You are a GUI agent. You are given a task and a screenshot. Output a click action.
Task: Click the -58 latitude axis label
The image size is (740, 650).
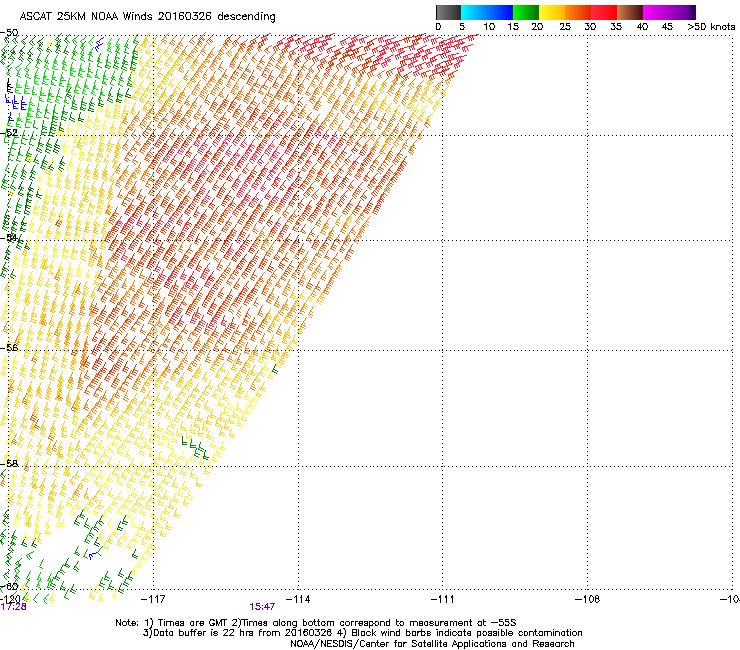(x=9, y=464)
